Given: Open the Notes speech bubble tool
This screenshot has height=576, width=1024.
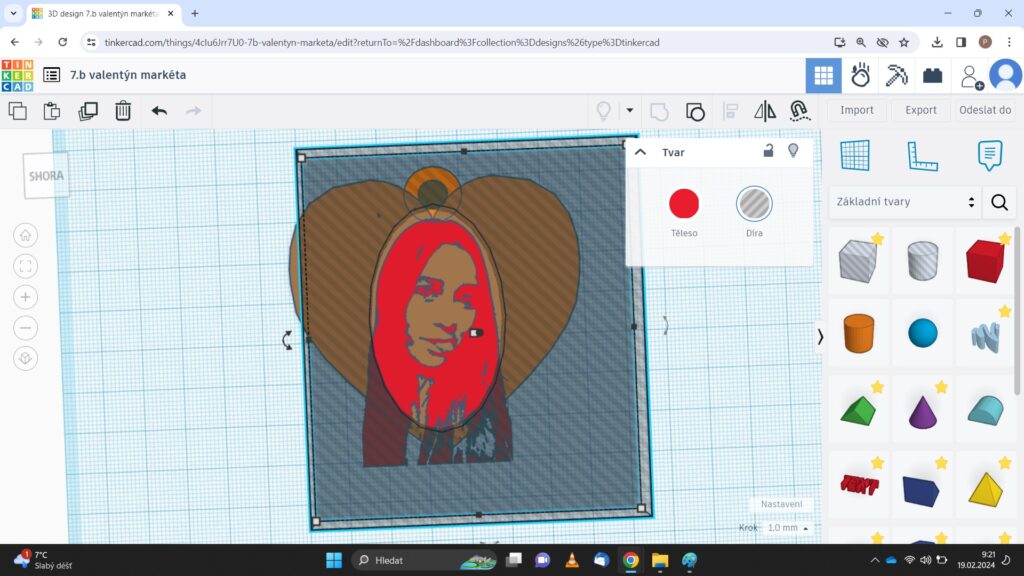Looking at the screenshot, I should click(989, 155).
